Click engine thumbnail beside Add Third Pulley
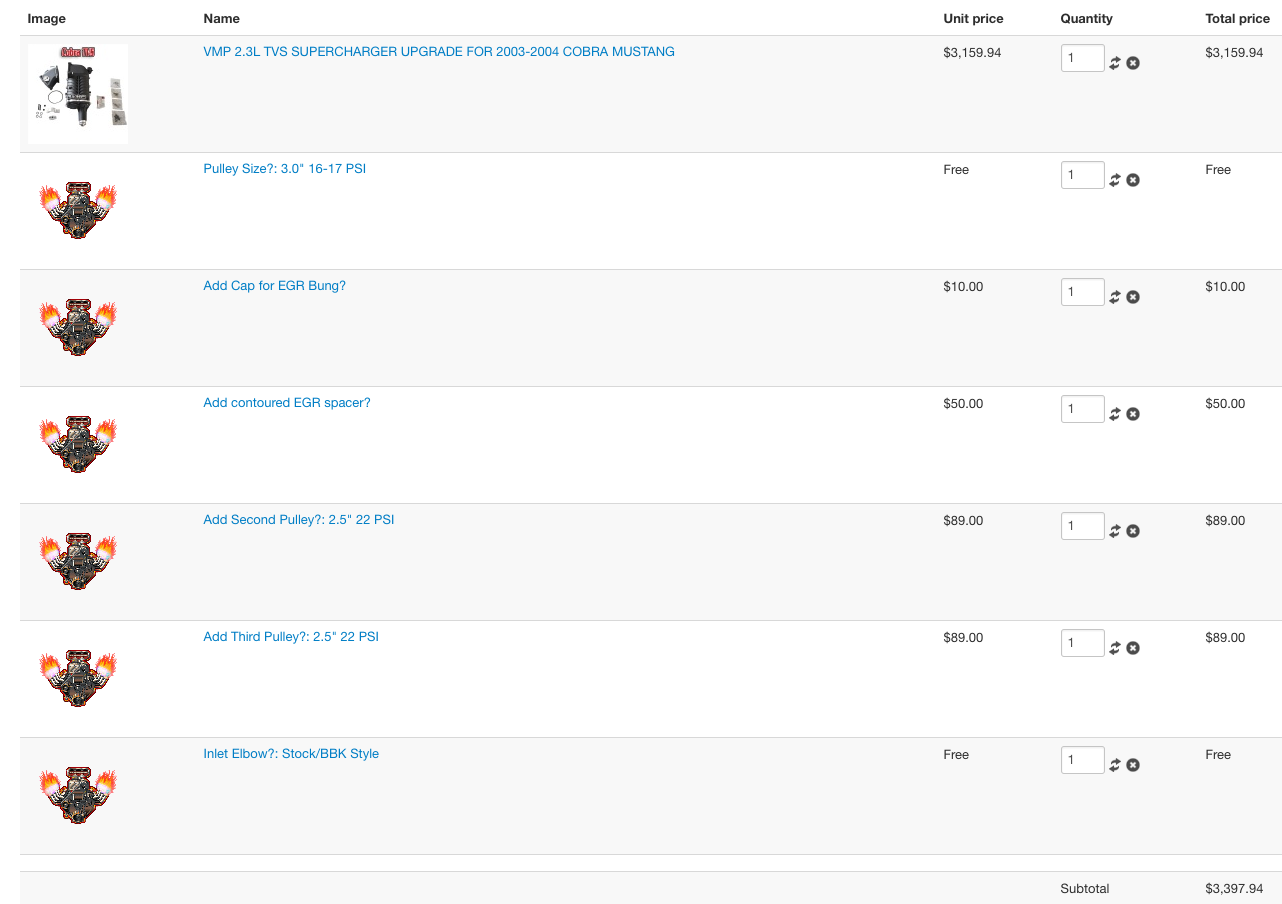This screenshot has width=1282, height=904. (x=78, y=678)
